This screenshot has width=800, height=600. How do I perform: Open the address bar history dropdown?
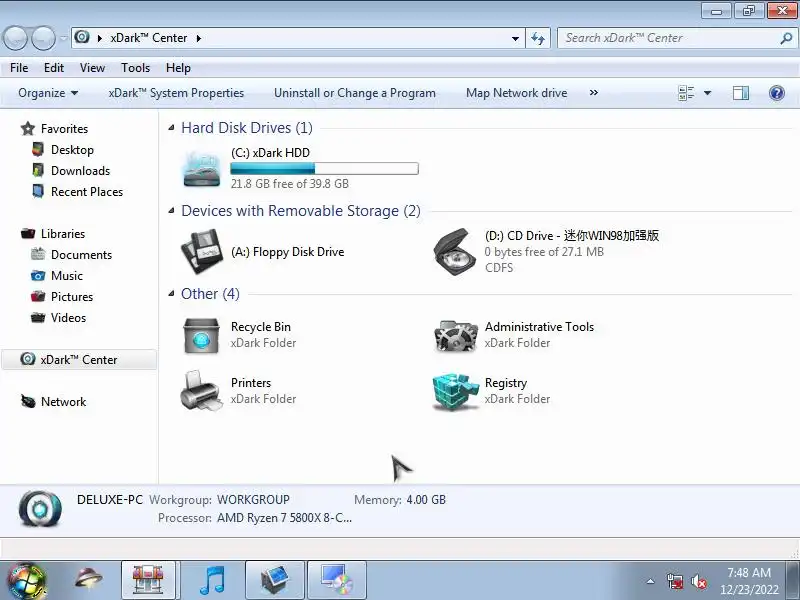pyautogui.click(x=515, y=38)
